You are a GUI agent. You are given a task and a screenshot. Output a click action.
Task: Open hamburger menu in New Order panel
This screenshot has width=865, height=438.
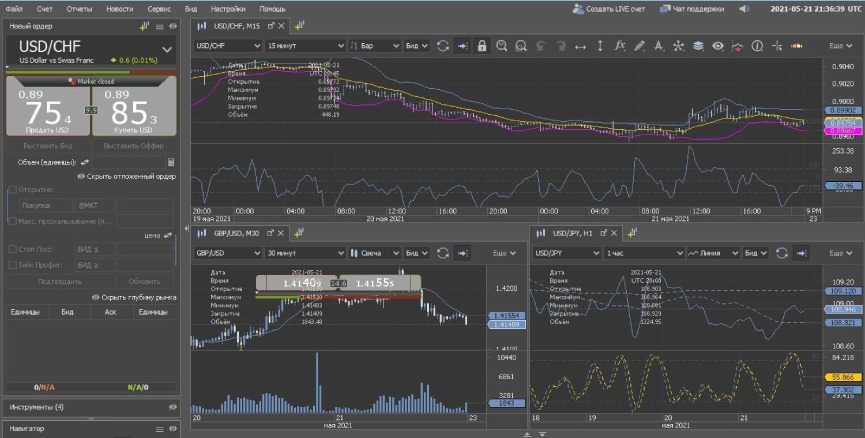(159, 26)
